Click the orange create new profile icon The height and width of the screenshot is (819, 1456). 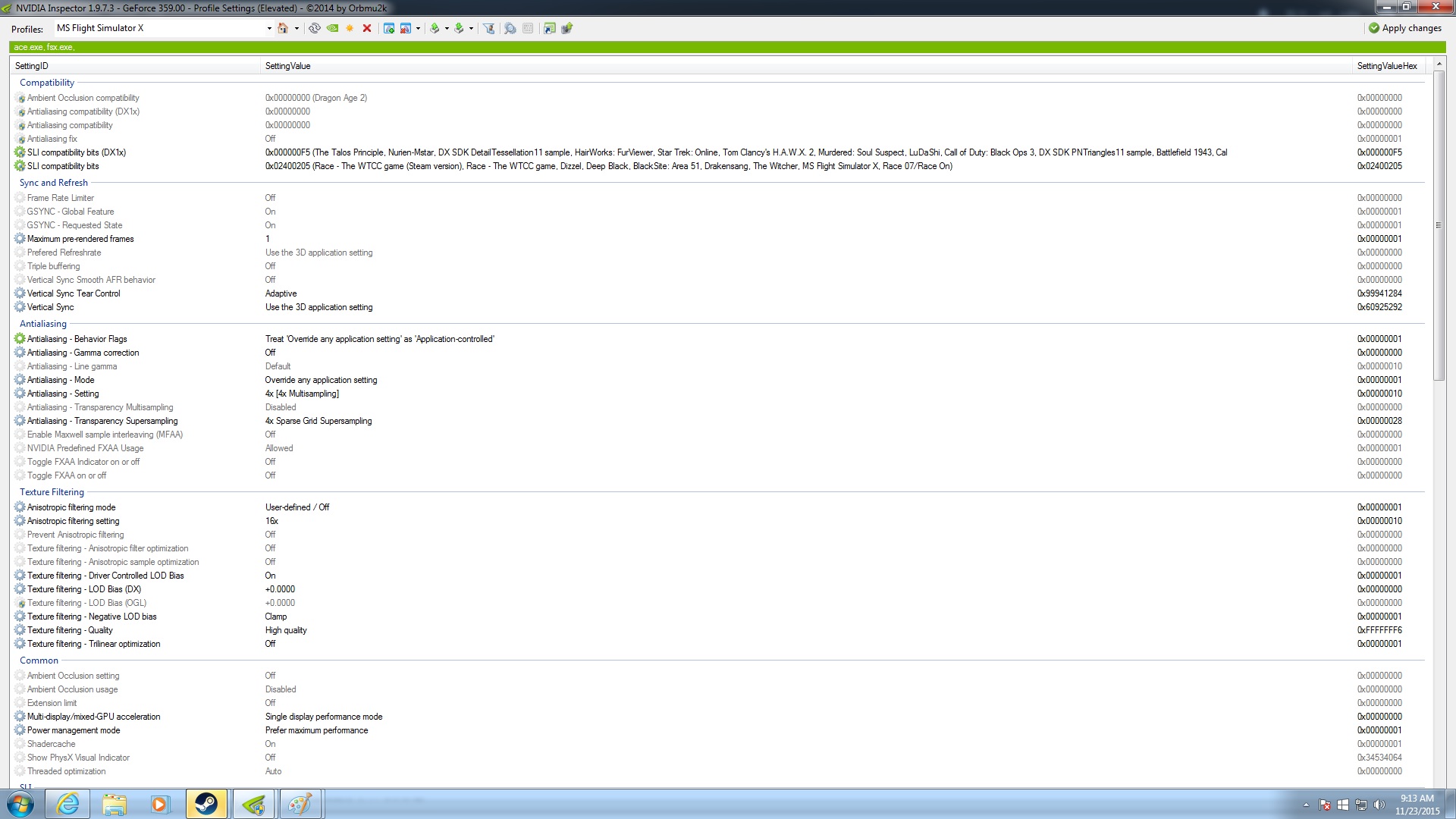[x=350, y=28]
